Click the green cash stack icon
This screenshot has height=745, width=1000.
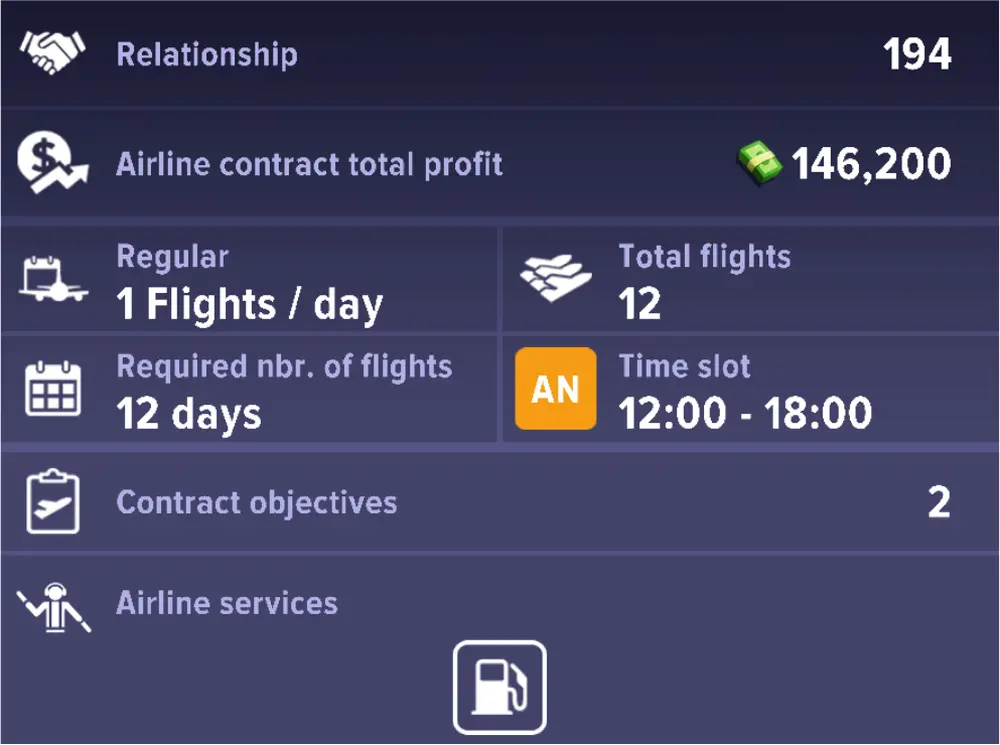pyautogui.click(x=760, y=163)
